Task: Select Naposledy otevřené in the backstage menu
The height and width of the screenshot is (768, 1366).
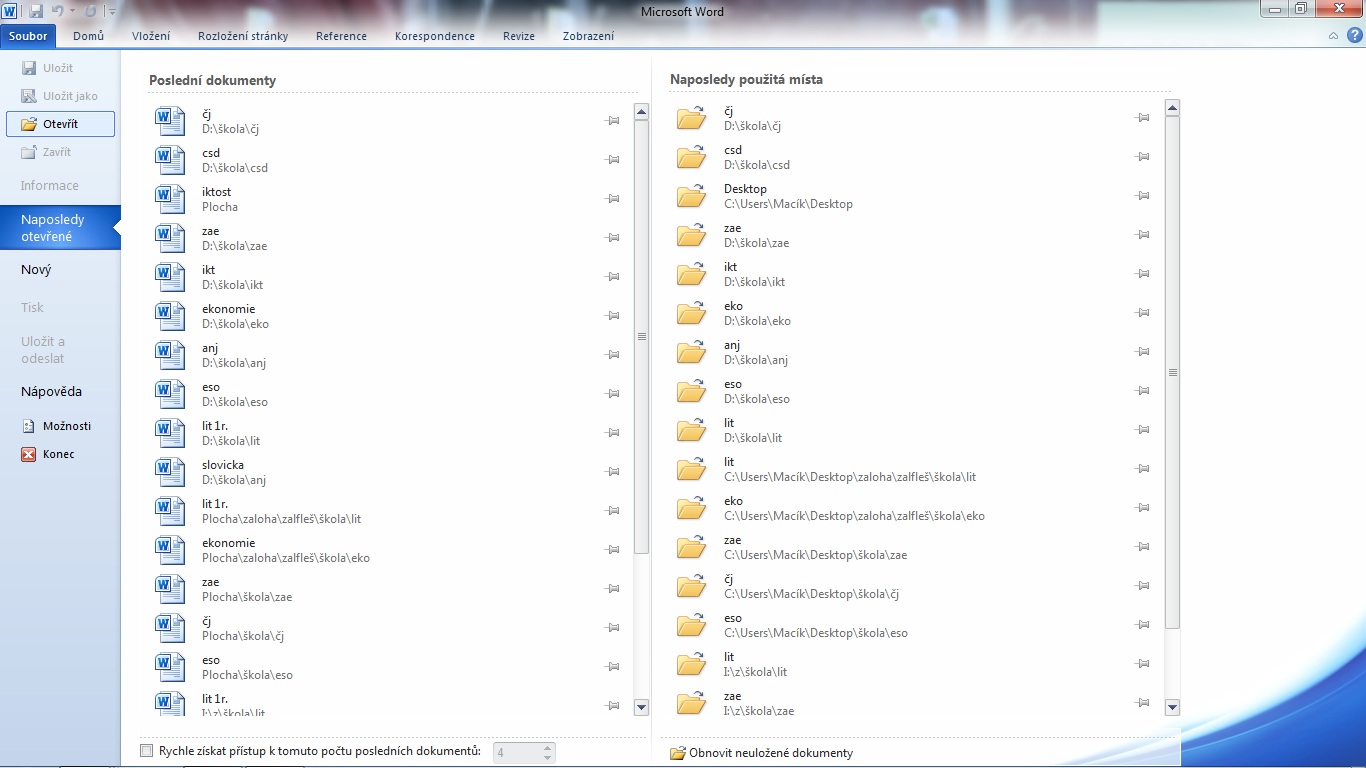Action: pos(60,228)
